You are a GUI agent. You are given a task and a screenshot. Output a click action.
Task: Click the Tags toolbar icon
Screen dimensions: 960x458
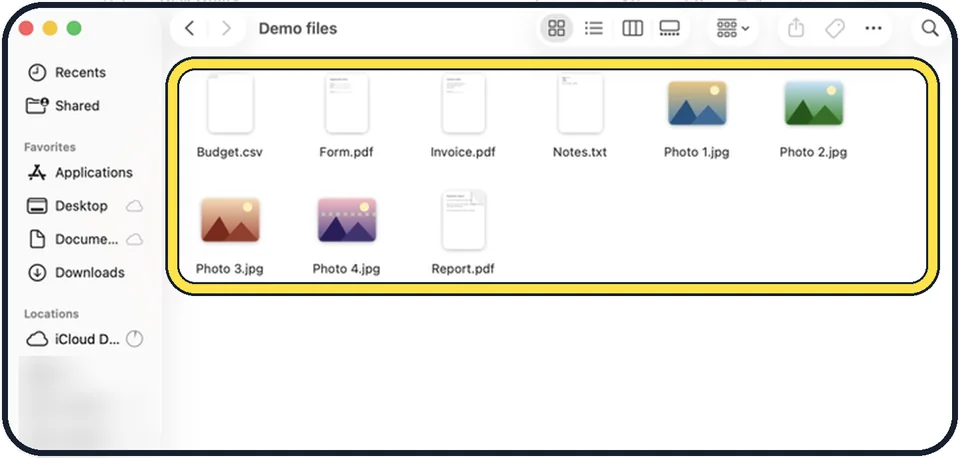pyautogui.click(x=834, y=28)
